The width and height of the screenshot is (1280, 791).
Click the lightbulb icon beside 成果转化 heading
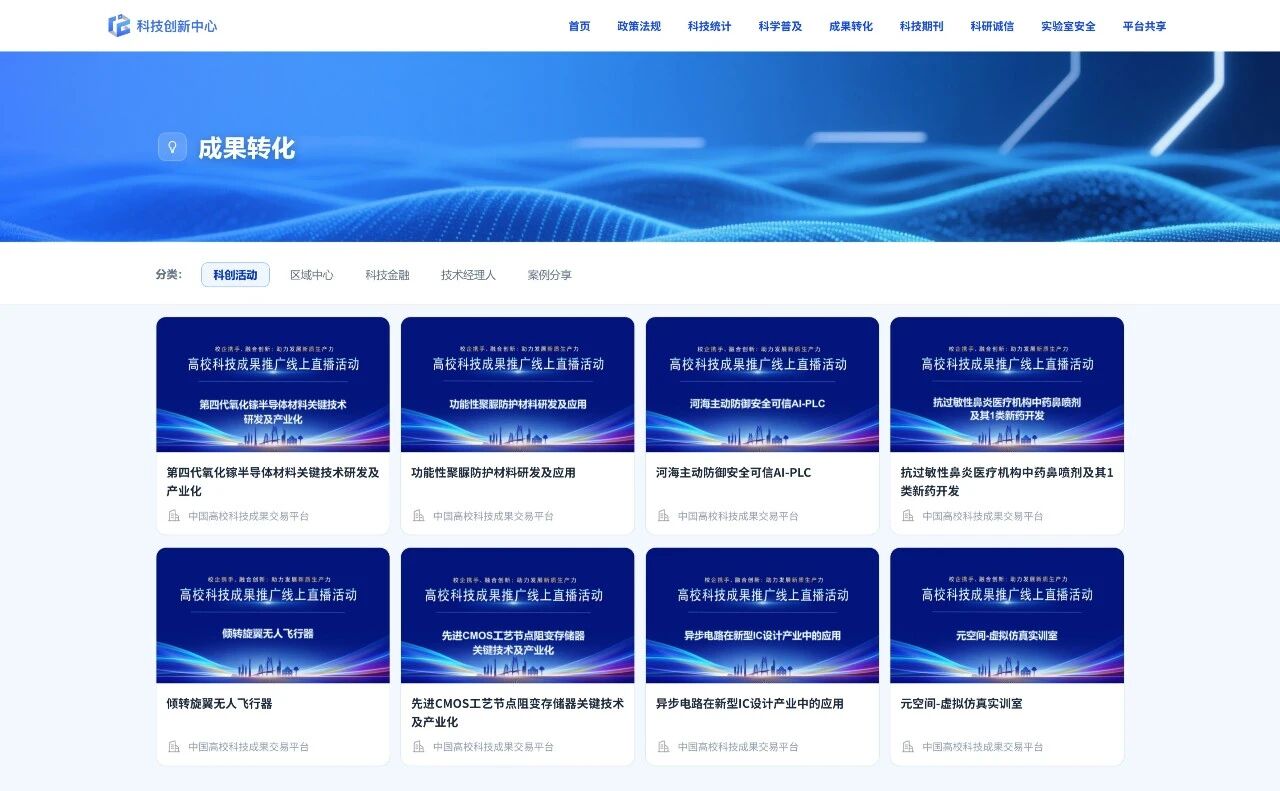pos(172,147)
